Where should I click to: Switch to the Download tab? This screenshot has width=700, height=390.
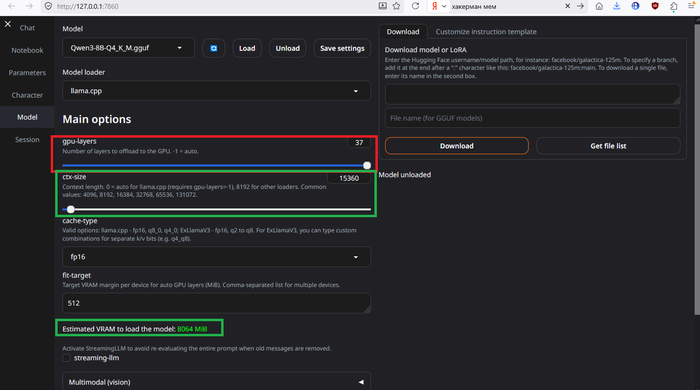pos(403,32)
